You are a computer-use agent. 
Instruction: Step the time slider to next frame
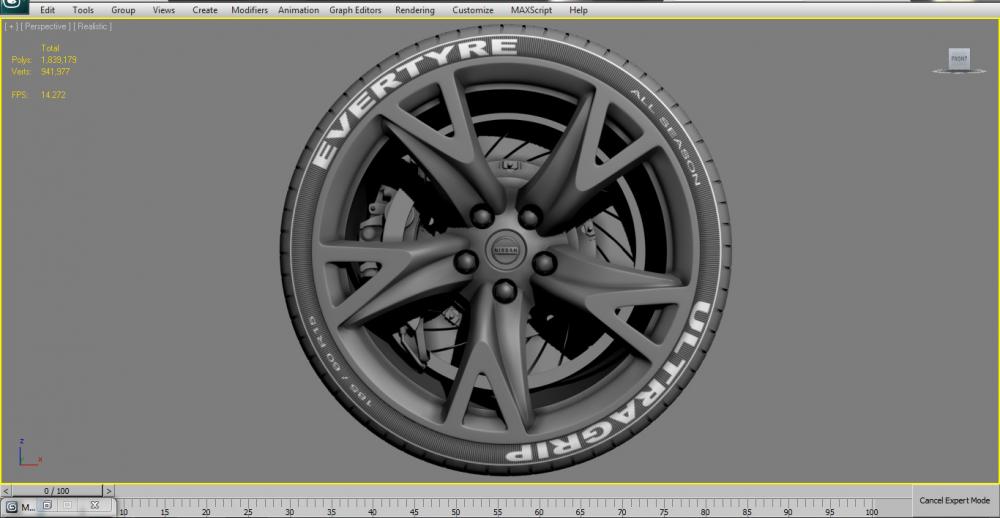point(109,491)
